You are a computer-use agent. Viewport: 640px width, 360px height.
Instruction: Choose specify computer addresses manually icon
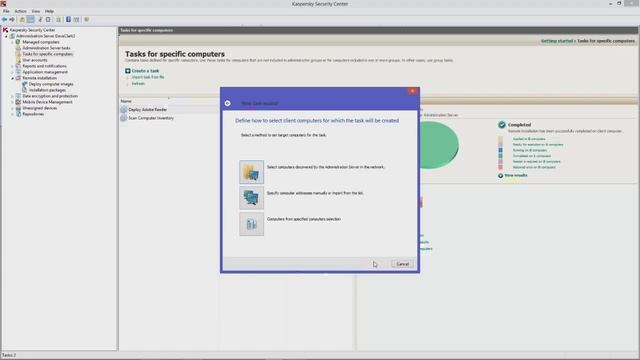click(x=251, y=198)
